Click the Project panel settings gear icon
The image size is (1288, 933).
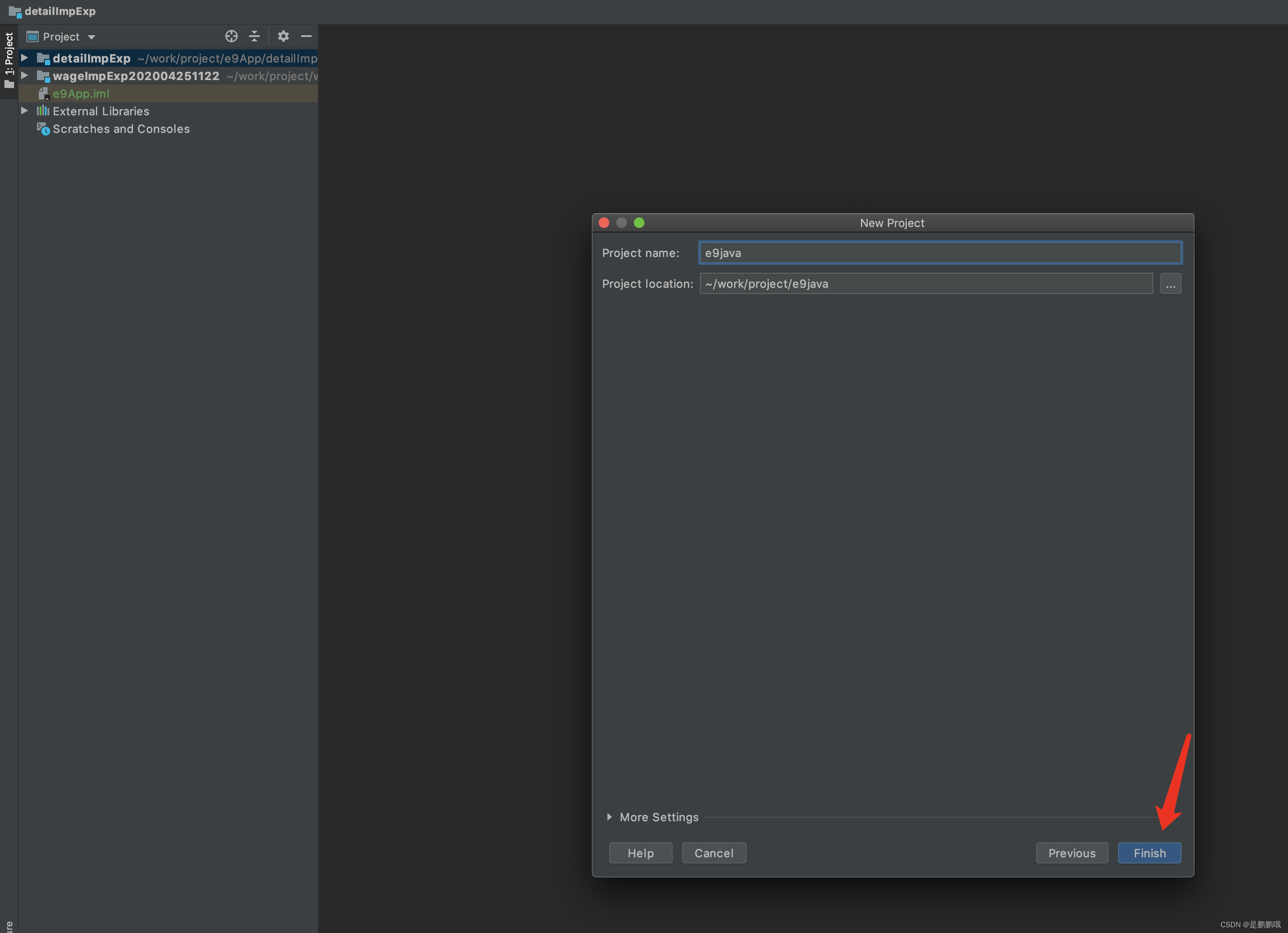[x=282, y=37]
